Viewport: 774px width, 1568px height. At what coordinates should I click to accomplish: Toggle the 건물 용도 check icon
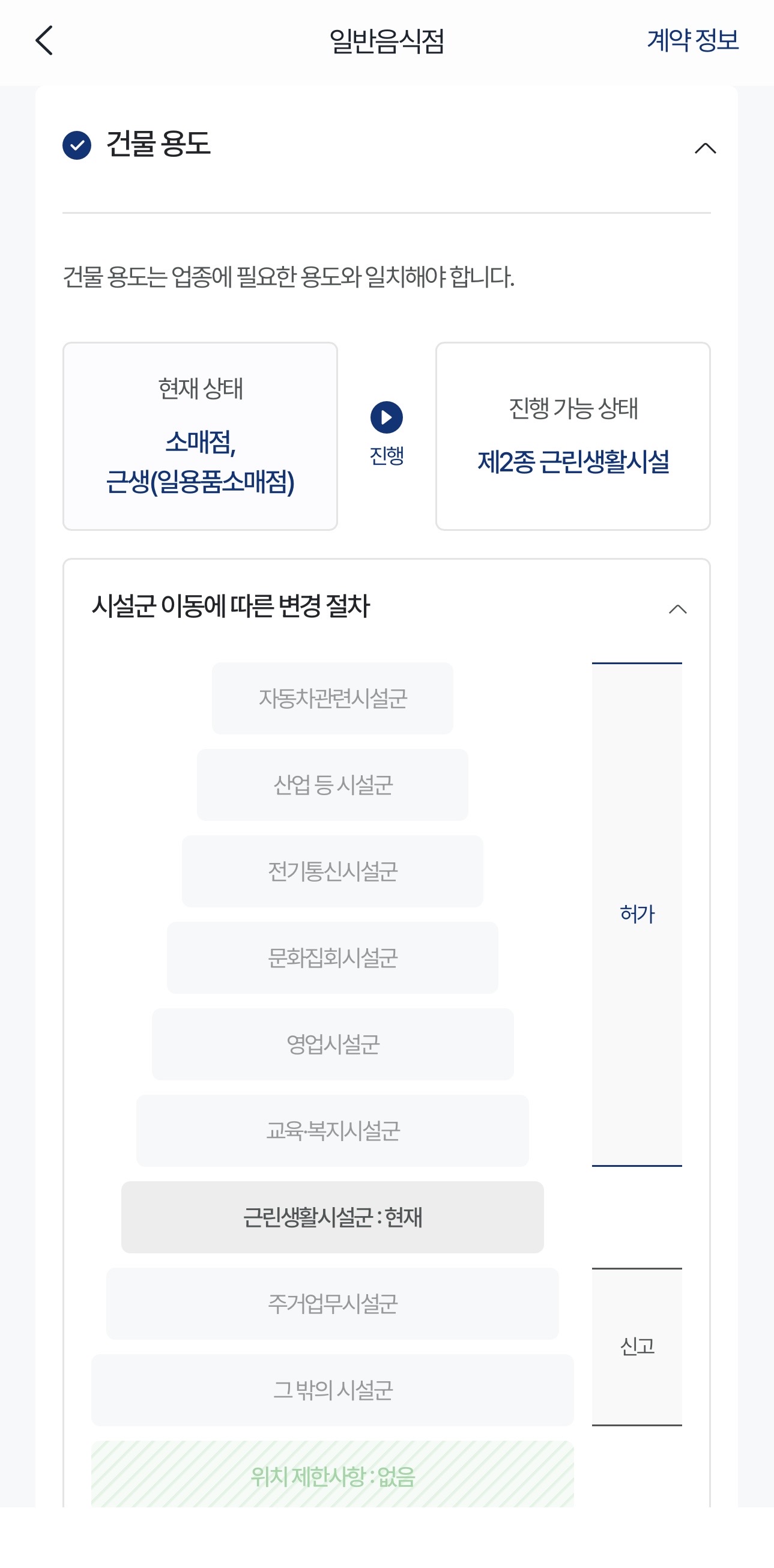click(x=77, y=145)
